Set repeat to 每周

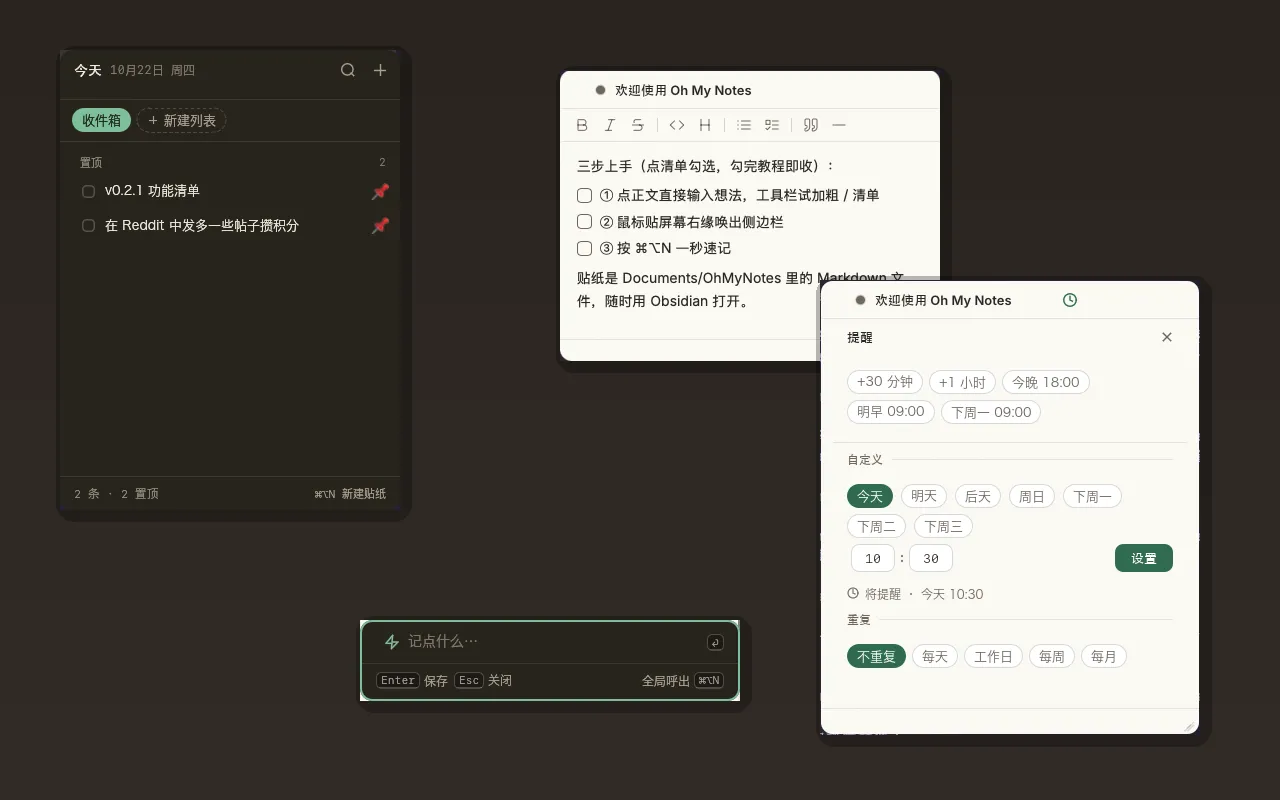click(1052, 657)
